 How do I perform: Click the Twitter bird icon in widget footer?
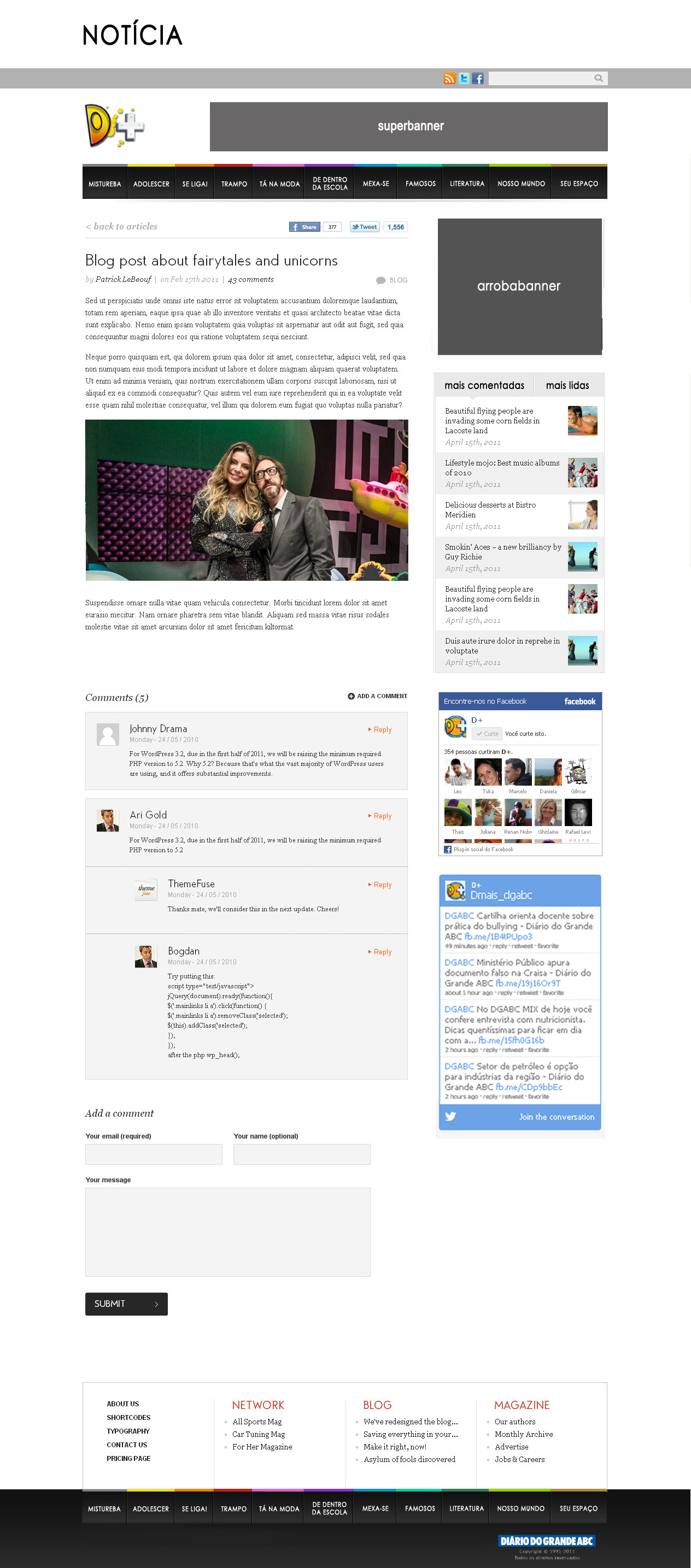450,1116
